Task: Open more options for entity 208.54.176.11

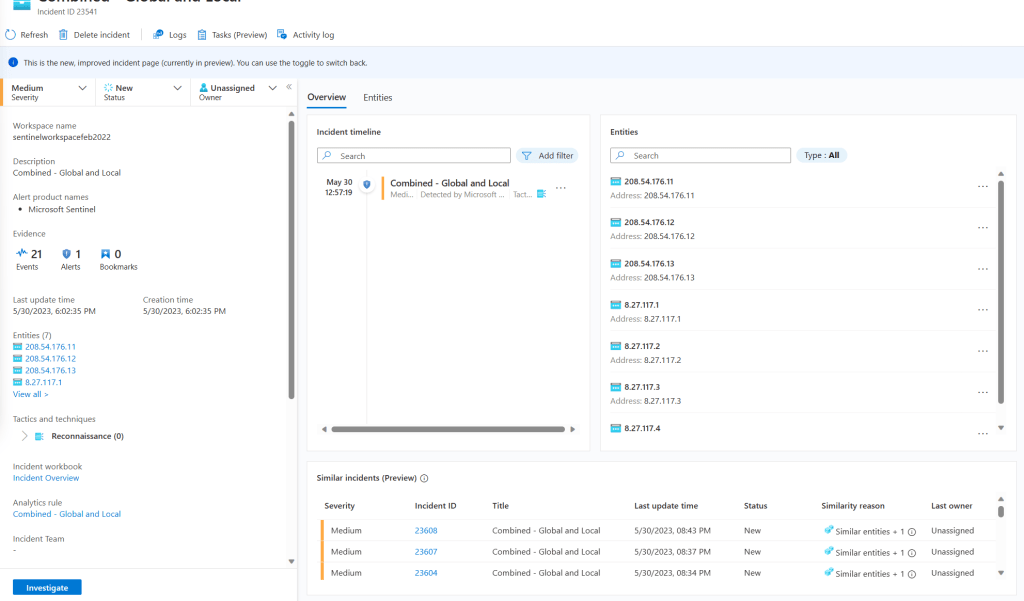Action: 982,186
